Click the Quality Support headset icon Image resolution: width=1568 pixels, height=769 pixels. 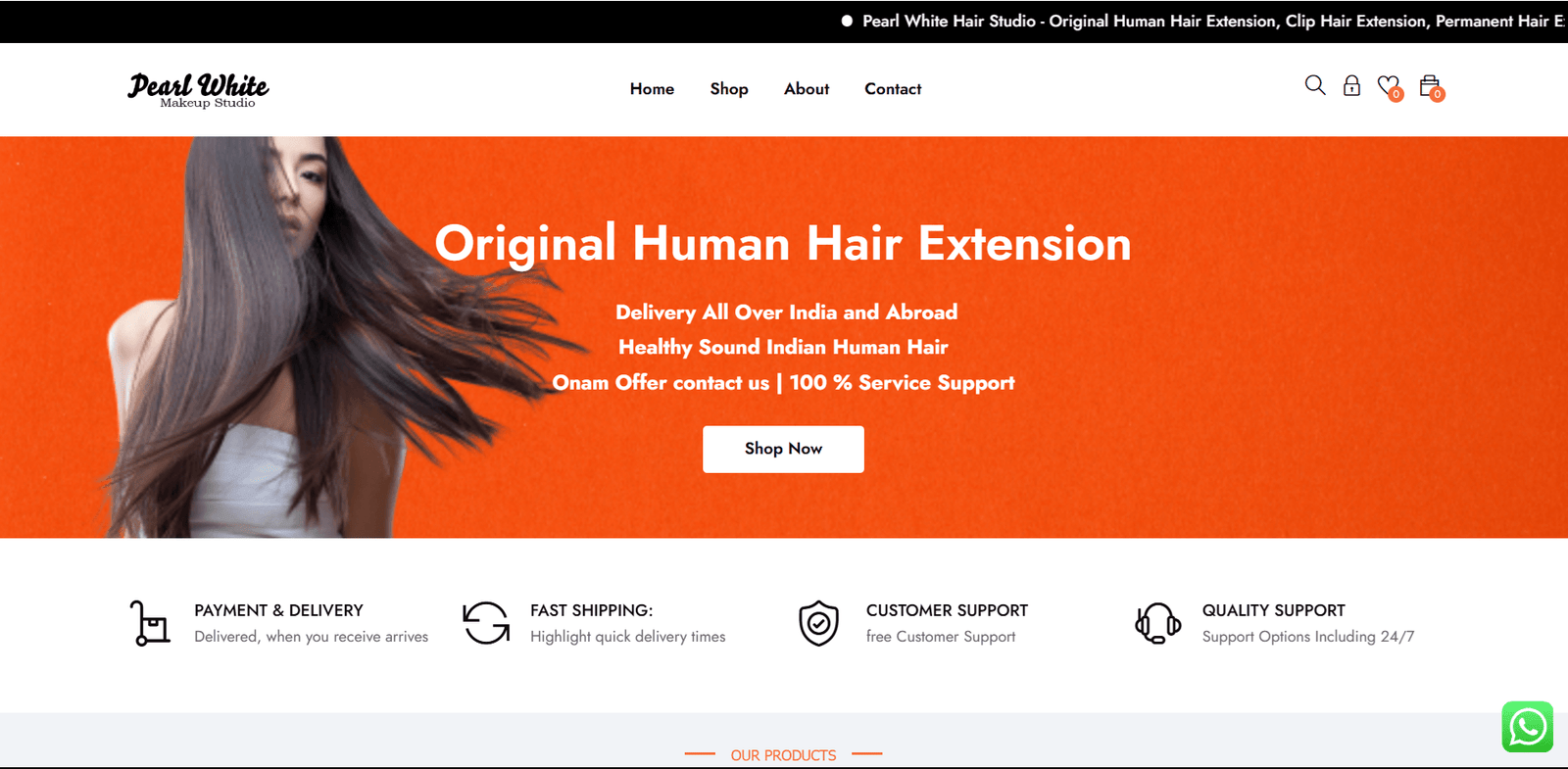click(x=1157, y=623)
